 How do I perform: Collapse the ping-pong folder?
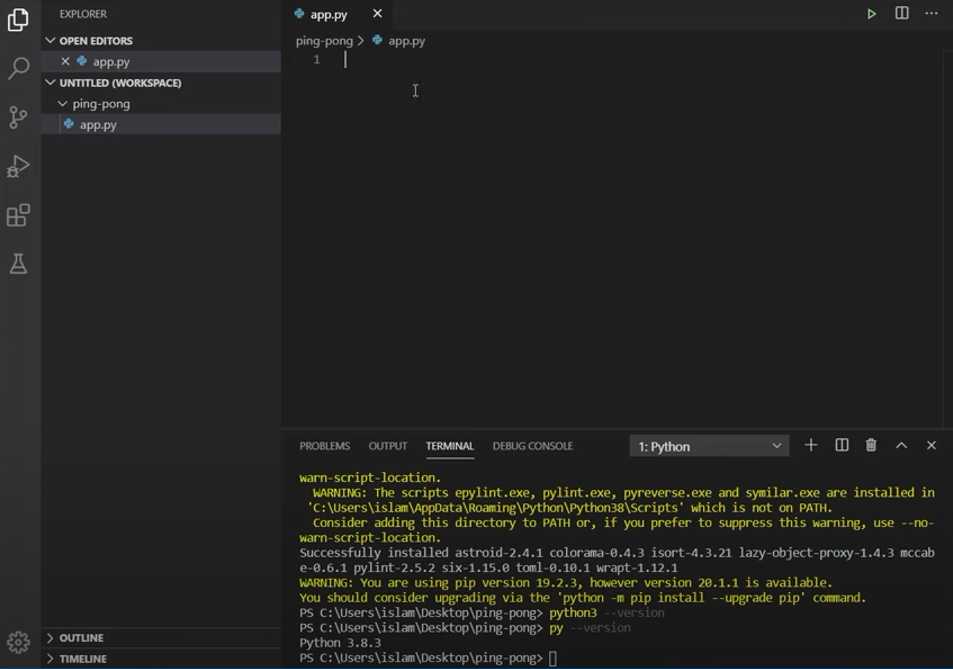[x=63, y=104]
